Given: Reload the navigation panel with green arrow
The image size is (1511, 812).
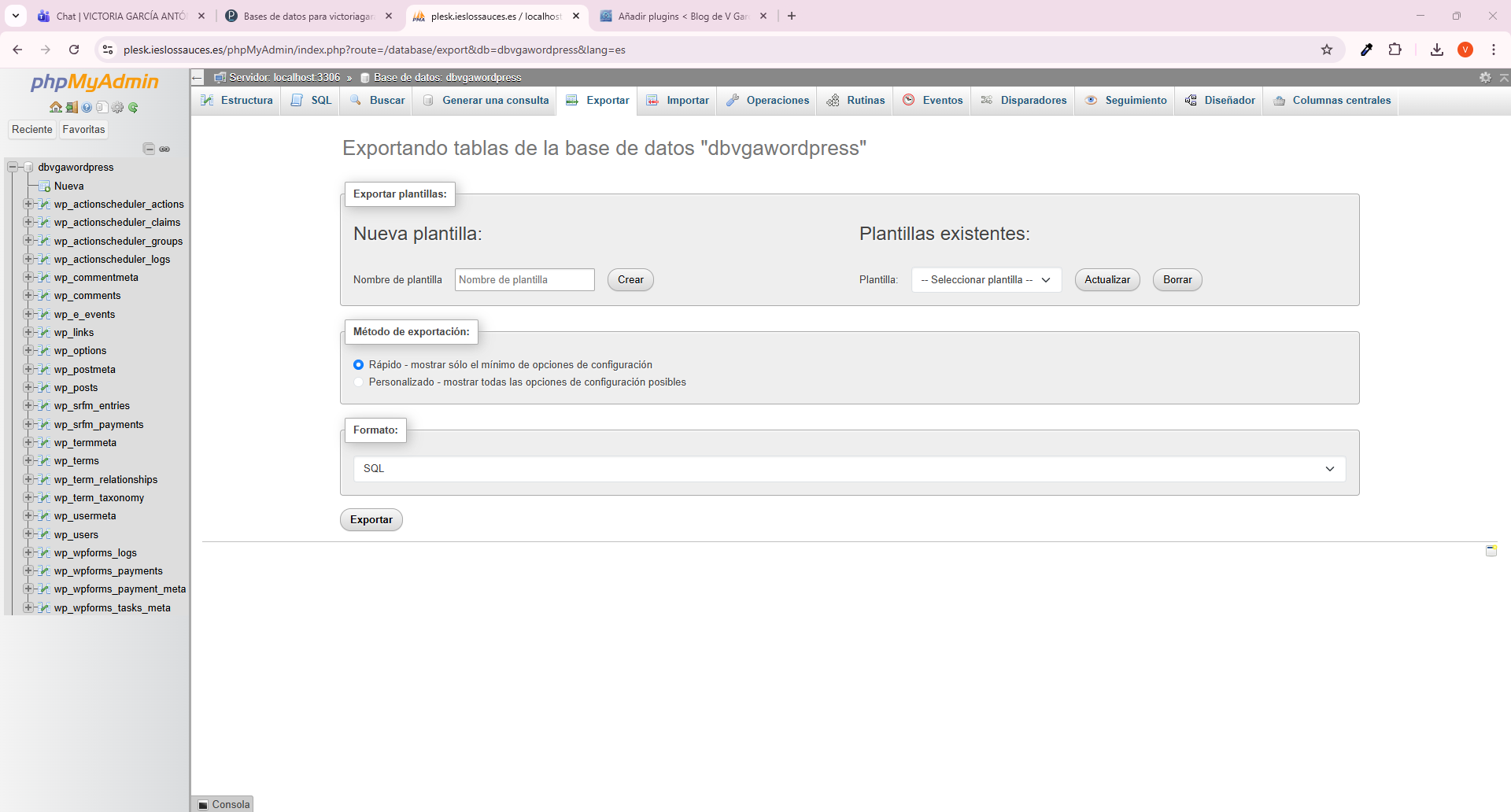Looking at the screenshot, I should (133, 108).
